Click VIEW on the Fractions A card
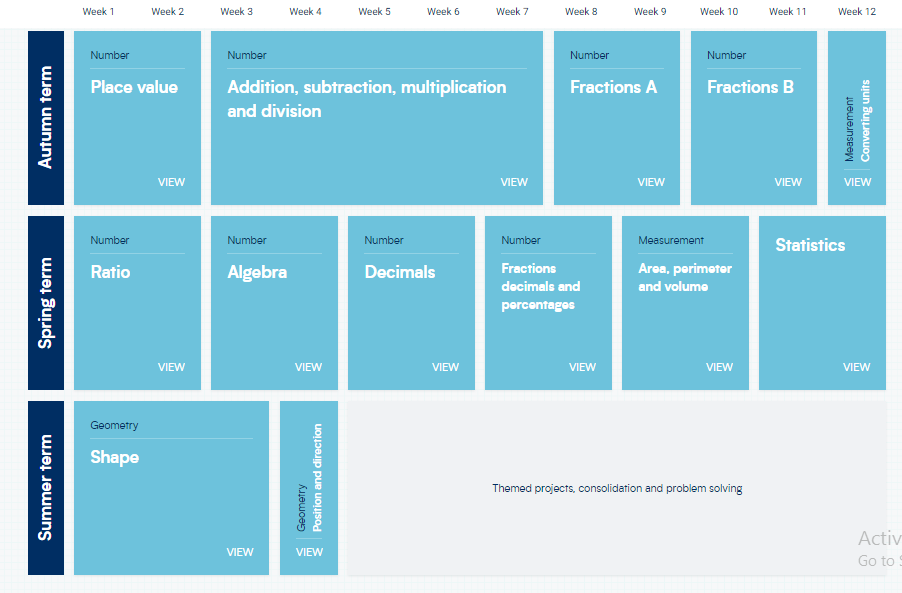902x593 pixels. click(651, 182)
